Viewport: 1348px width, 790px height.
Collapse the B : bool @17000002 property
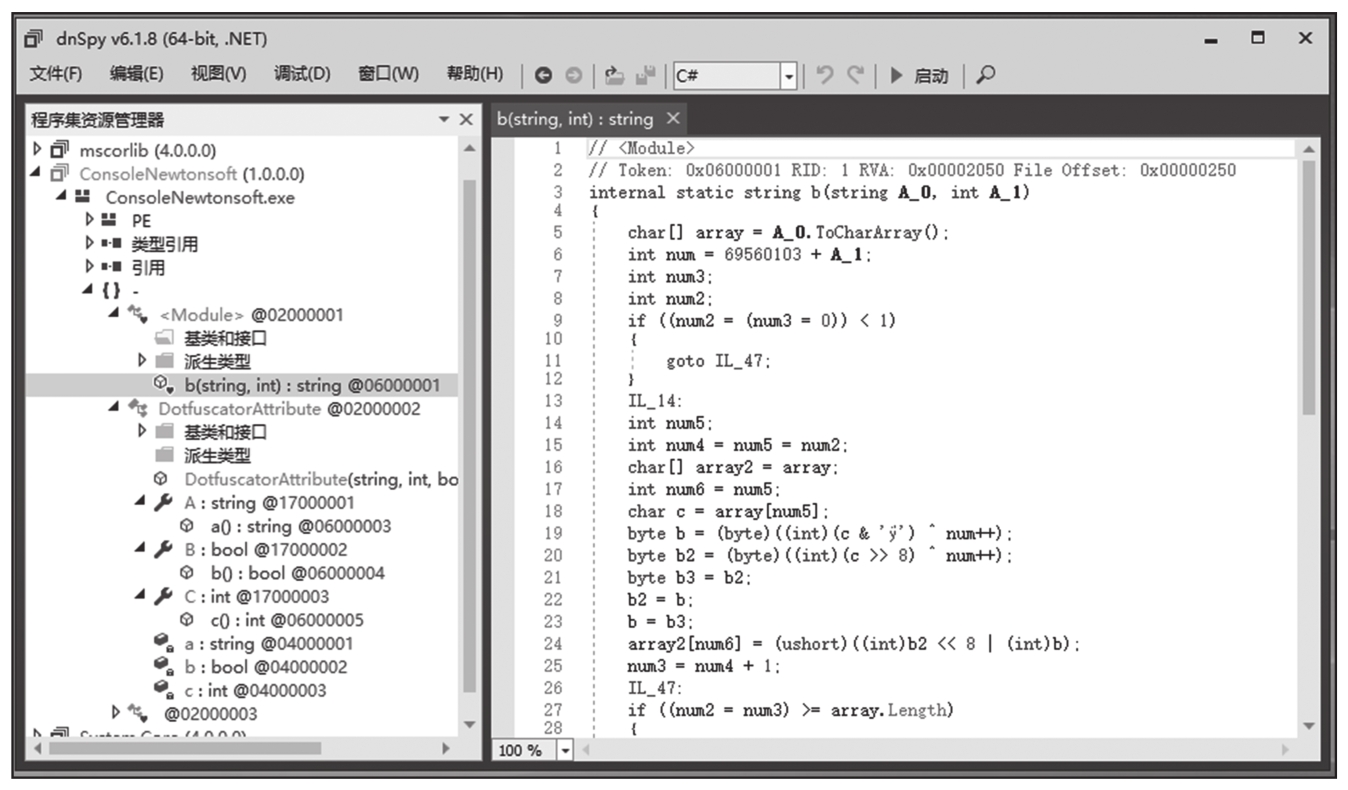[x=141, y=549]
